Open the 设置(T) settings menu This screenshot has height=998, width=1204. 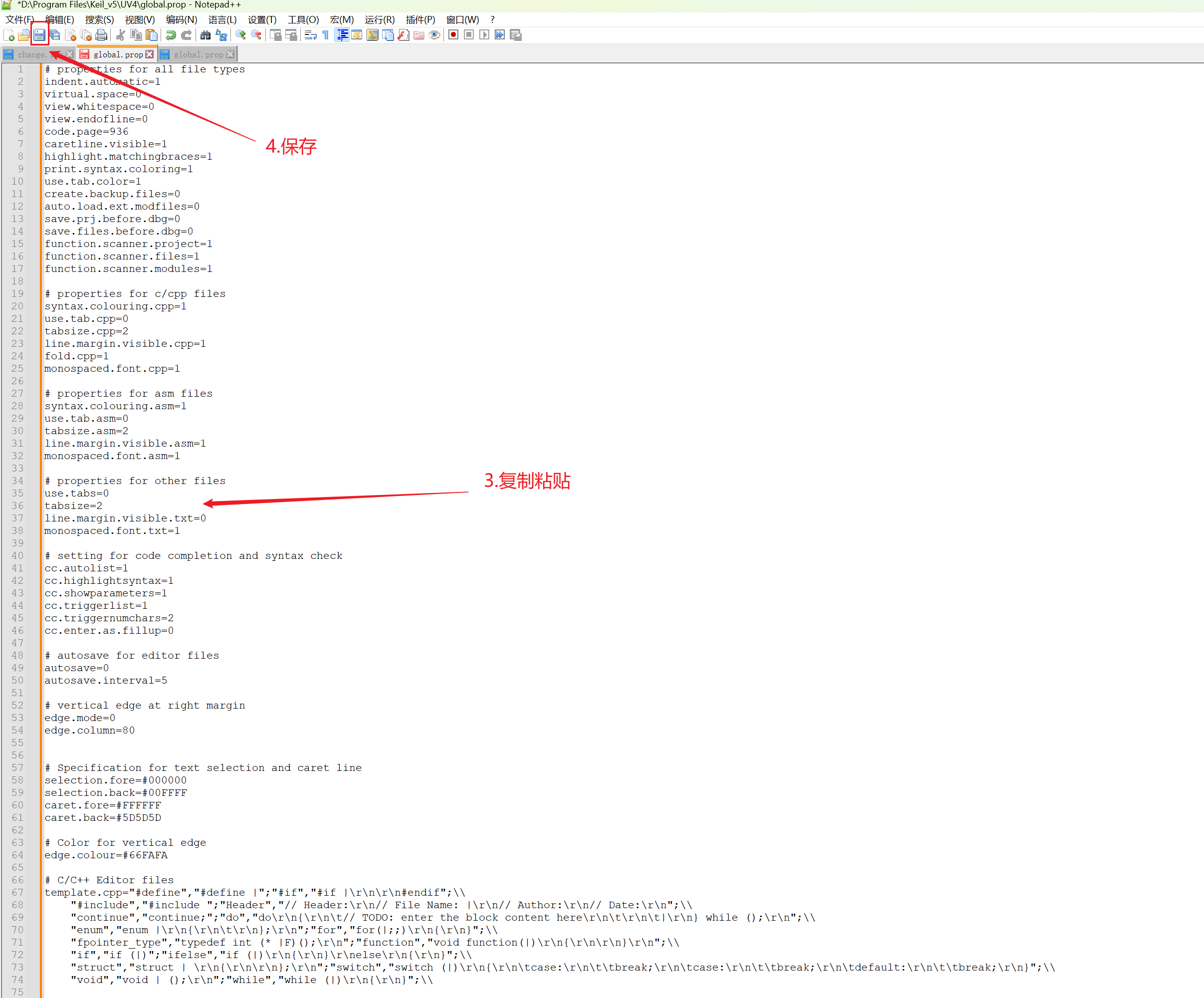point(261,19)
